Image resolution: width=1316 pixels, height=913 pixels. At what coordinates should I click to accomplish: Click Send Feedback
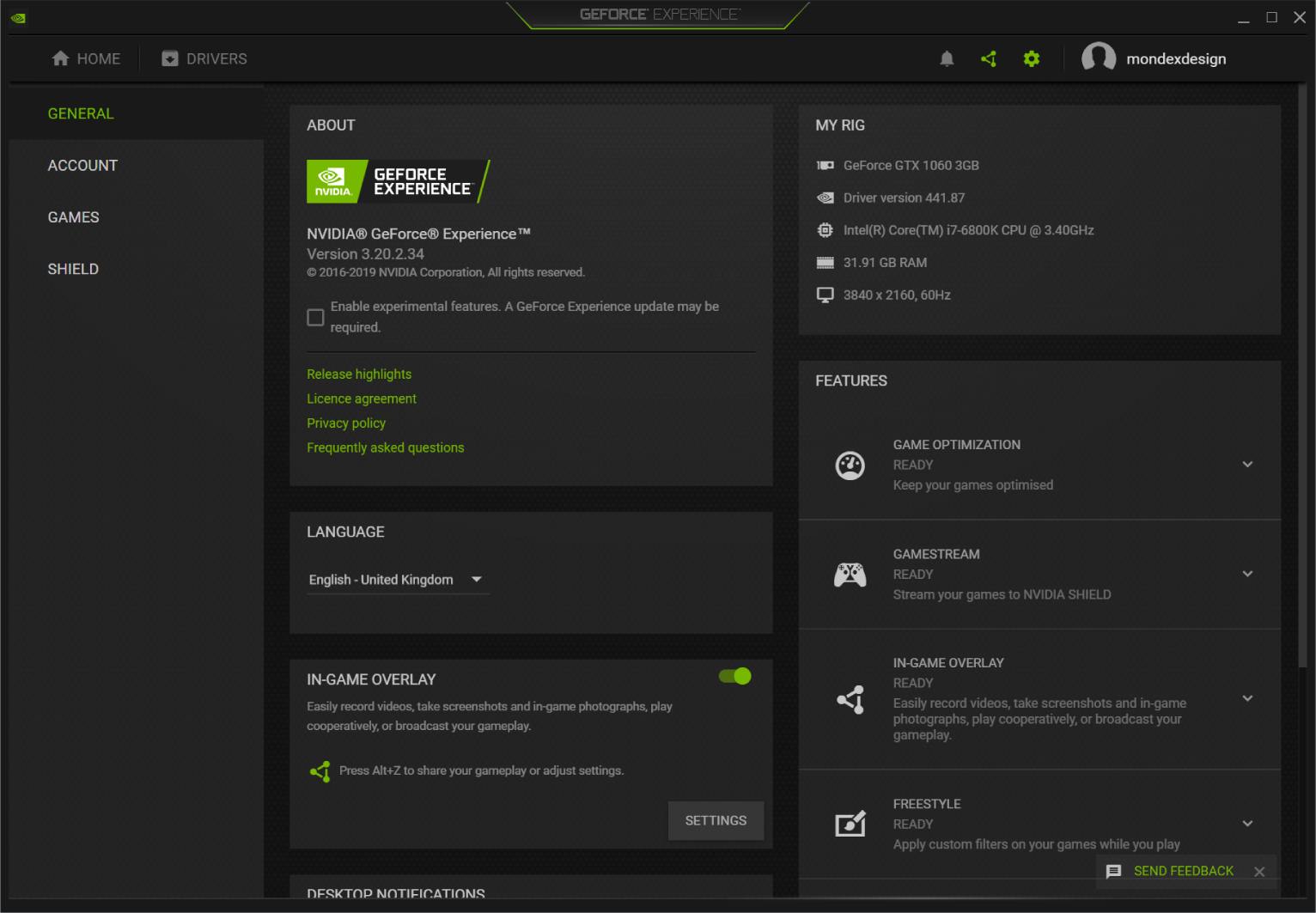[x=1184, y=871]
